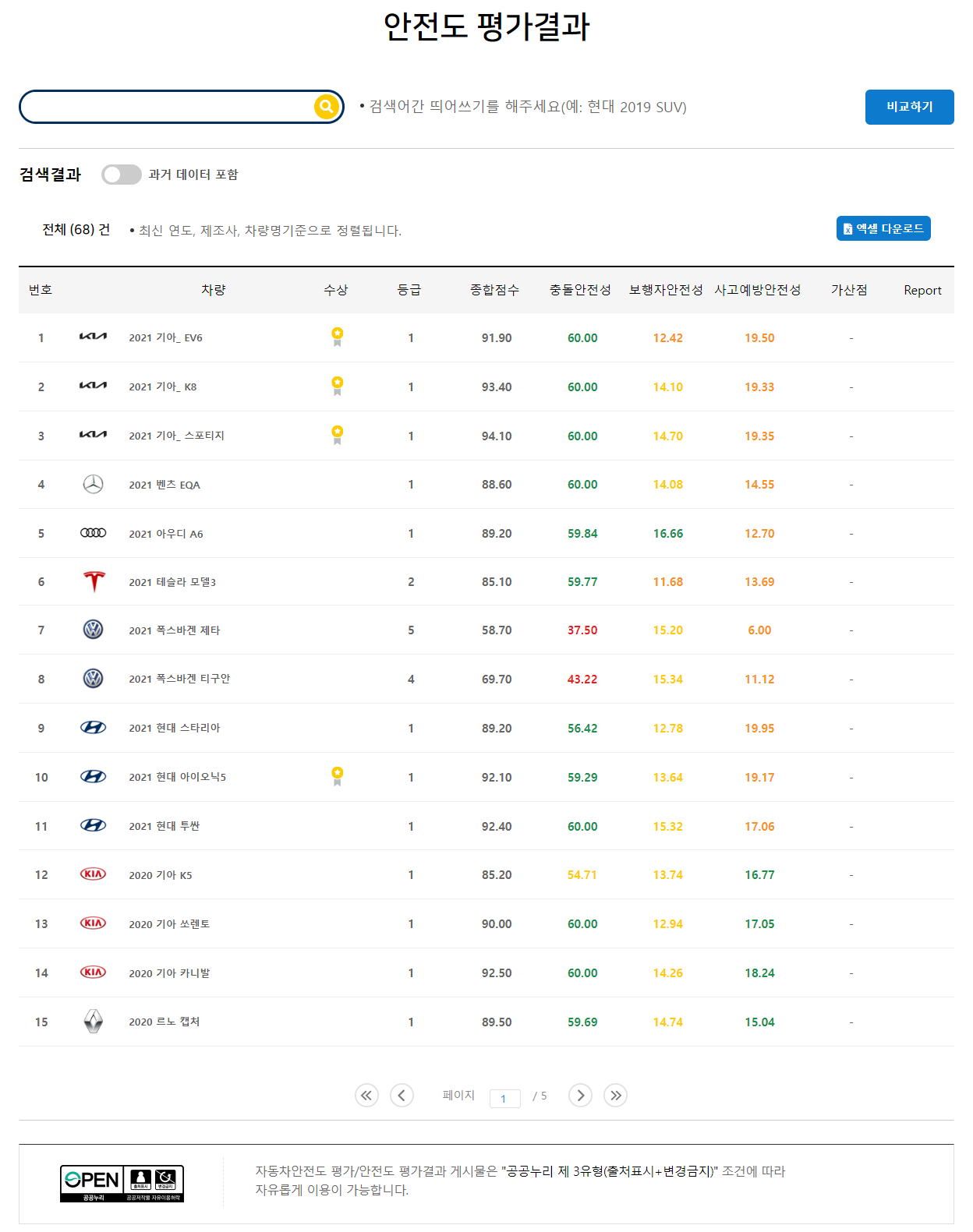Click the 엑셀 다운로드 button

pos(883,228)
